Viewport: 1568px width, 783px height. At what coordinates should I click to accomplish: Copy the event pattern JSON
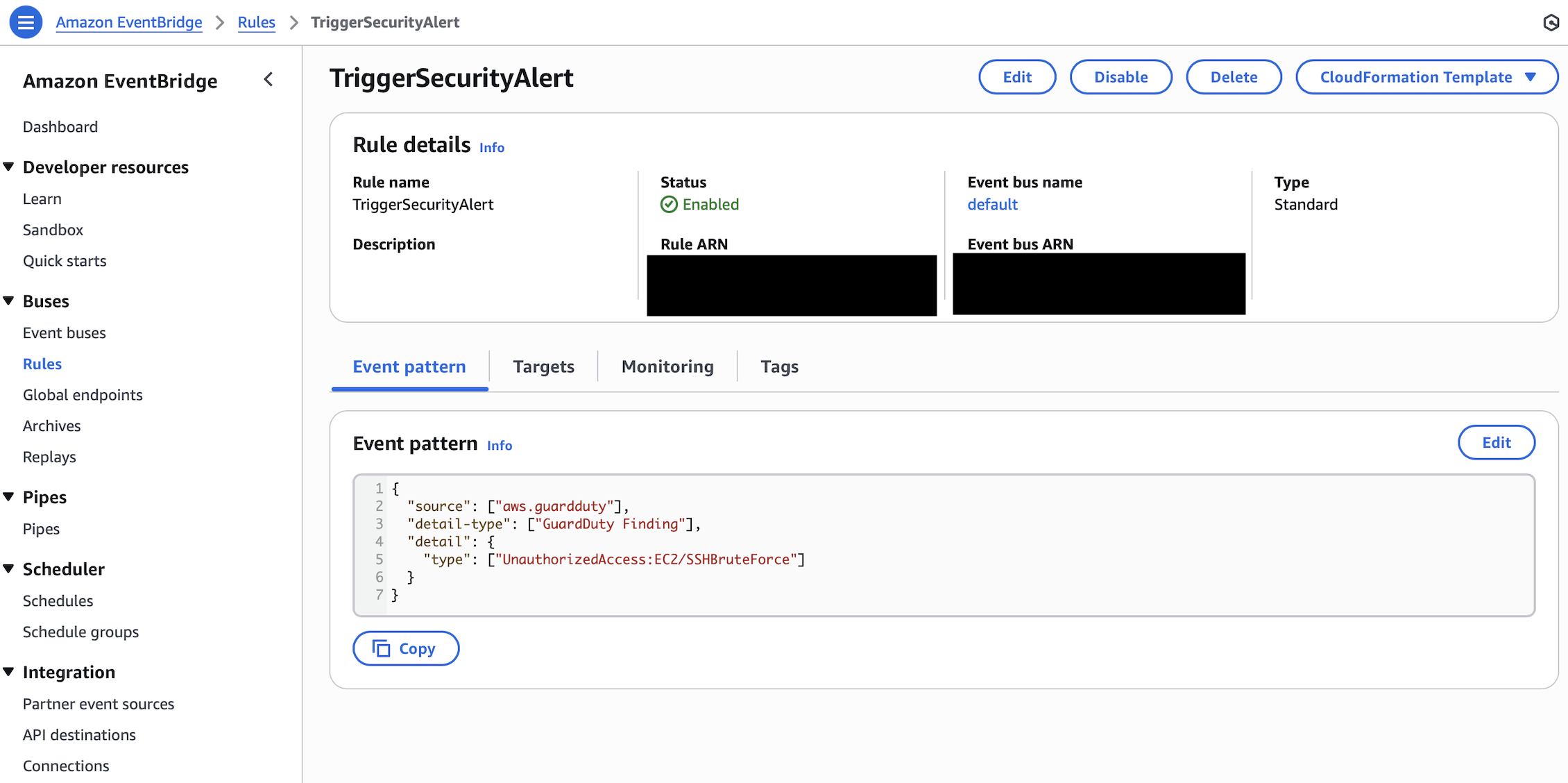pos(406,648)
